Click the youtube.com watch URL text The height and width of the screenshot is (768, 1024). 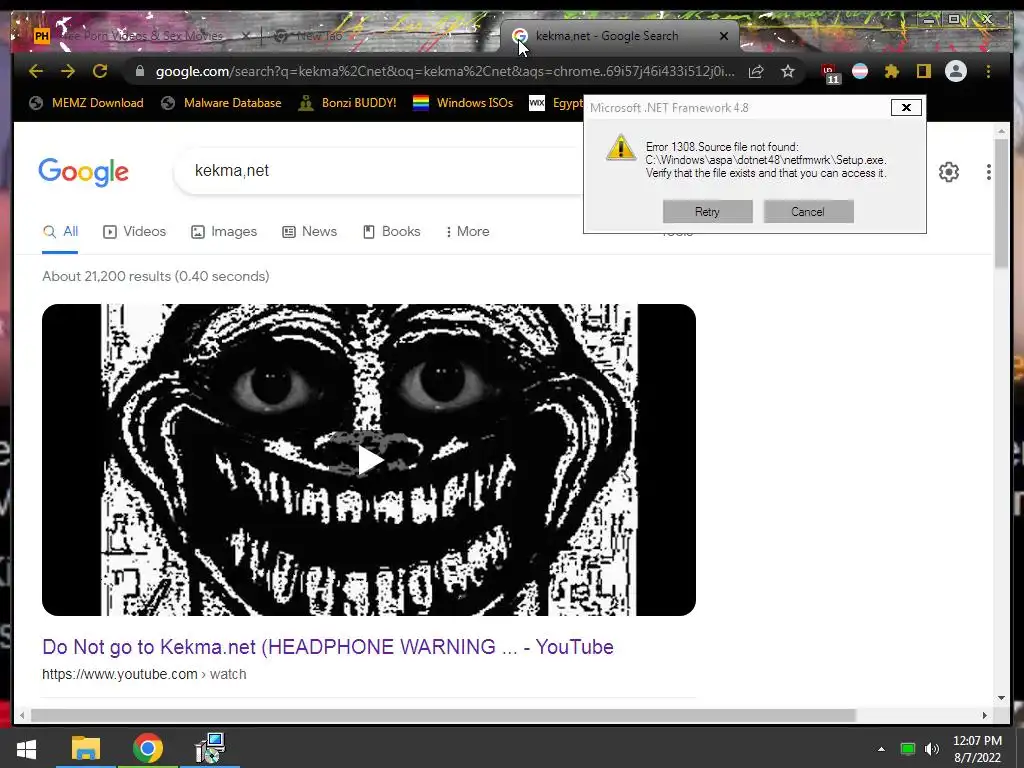(x=144, y=675)
